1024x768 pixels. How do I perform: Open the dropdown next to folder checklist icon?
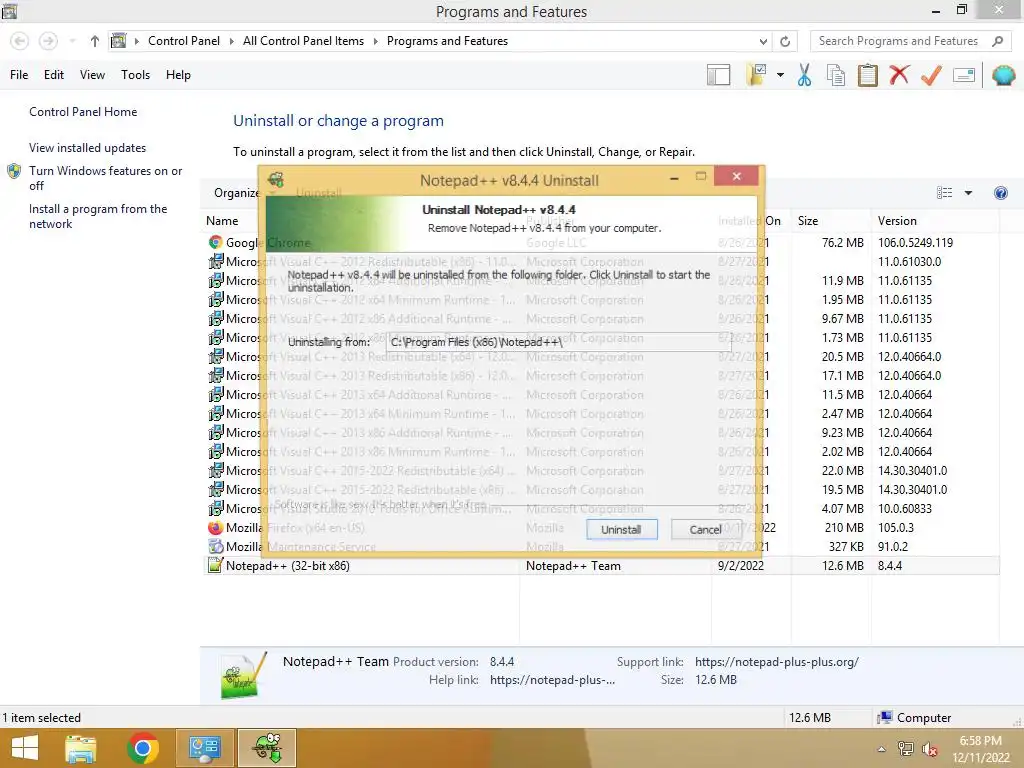point(780,75)
